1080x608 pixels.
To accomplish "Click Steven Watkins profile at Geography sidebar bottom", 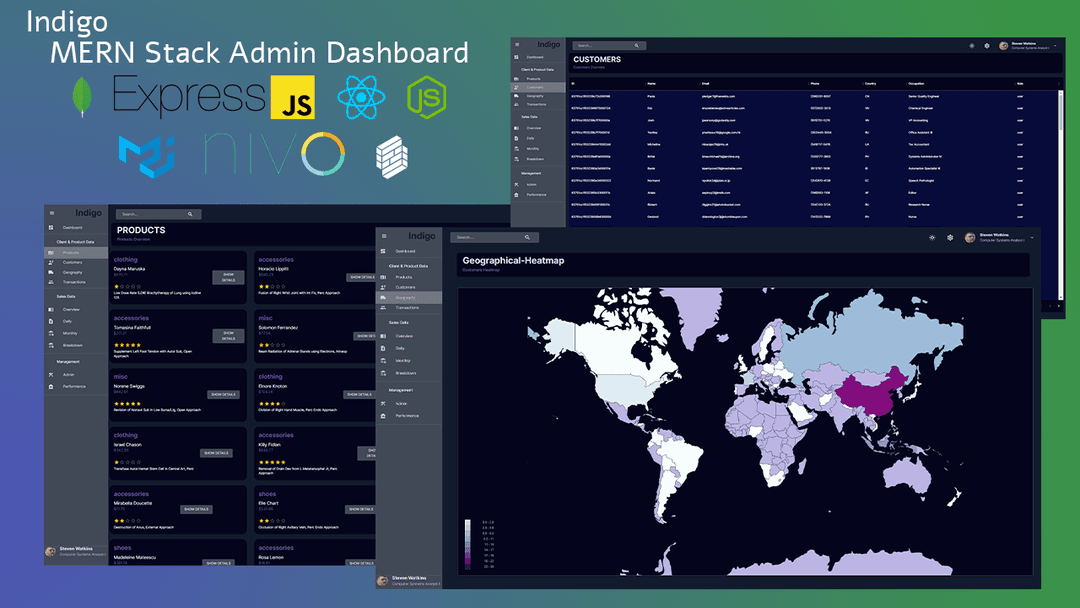I will (409, 580).
